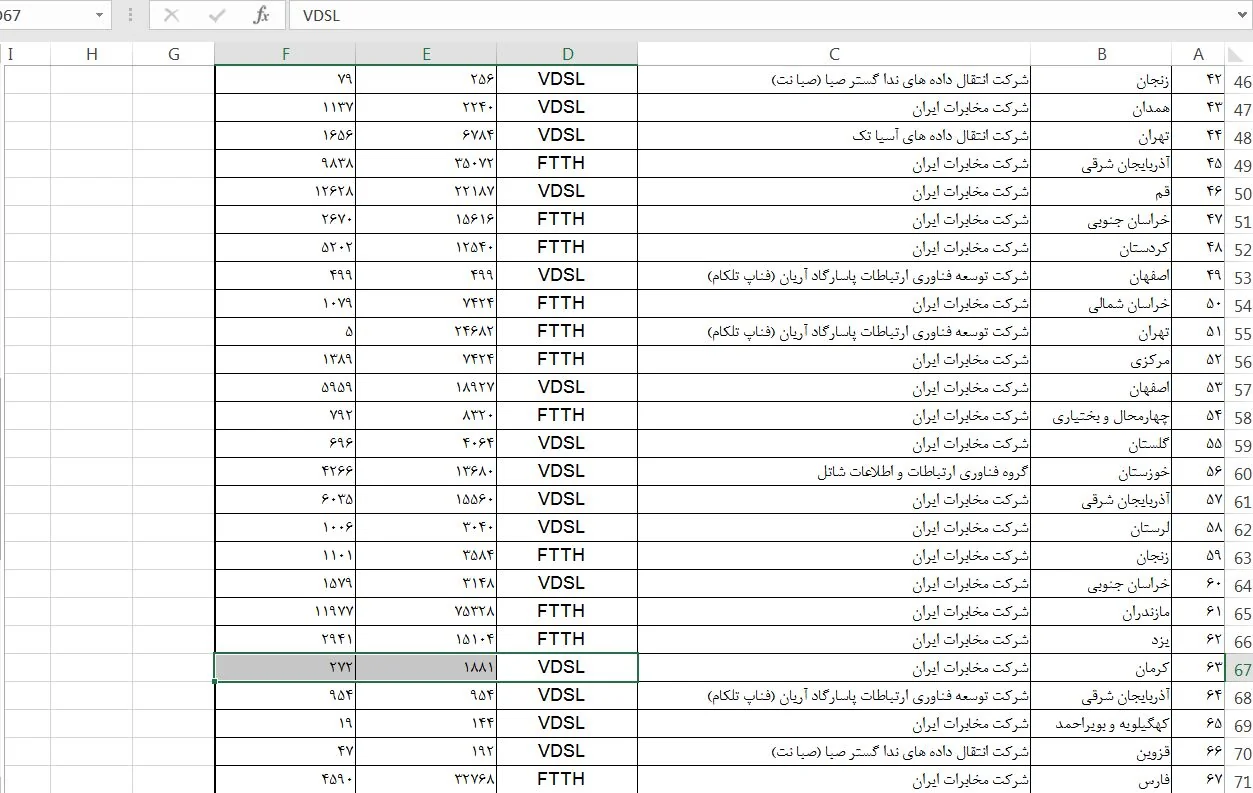
Task: Select the column D header
Action: click(567, 54)
